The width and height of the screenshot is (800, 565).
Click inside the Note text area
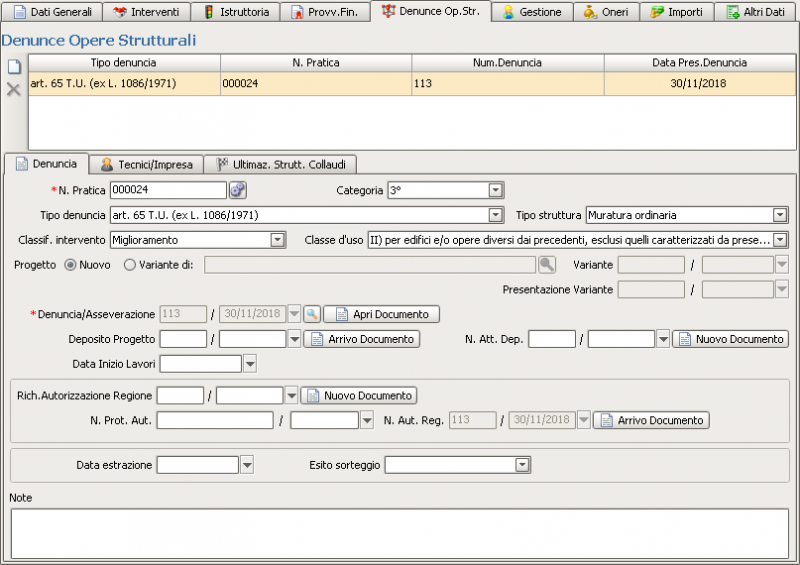399,532
